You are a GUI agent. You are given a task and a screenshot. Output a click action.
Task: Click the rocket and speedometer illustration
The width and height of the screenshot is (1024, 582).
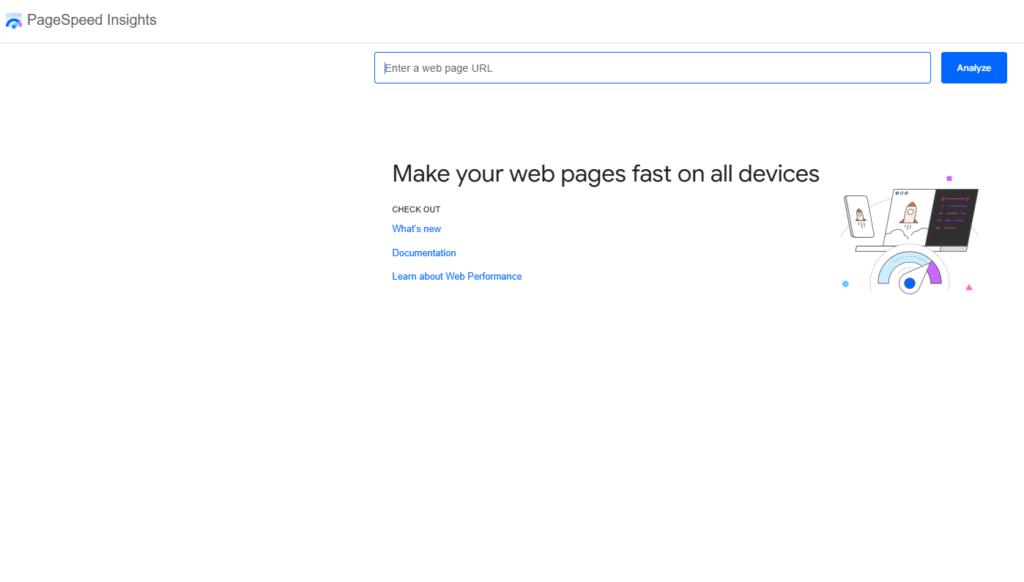point(910,236)
